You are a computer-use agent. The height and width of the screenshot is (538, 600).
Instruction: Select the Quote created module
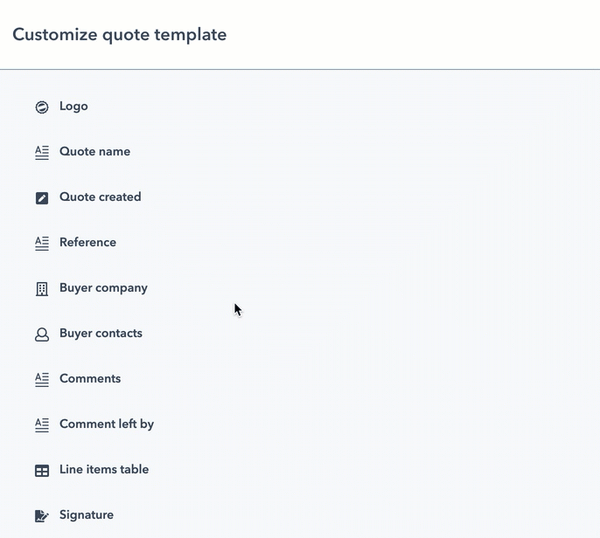click(100, 197)
